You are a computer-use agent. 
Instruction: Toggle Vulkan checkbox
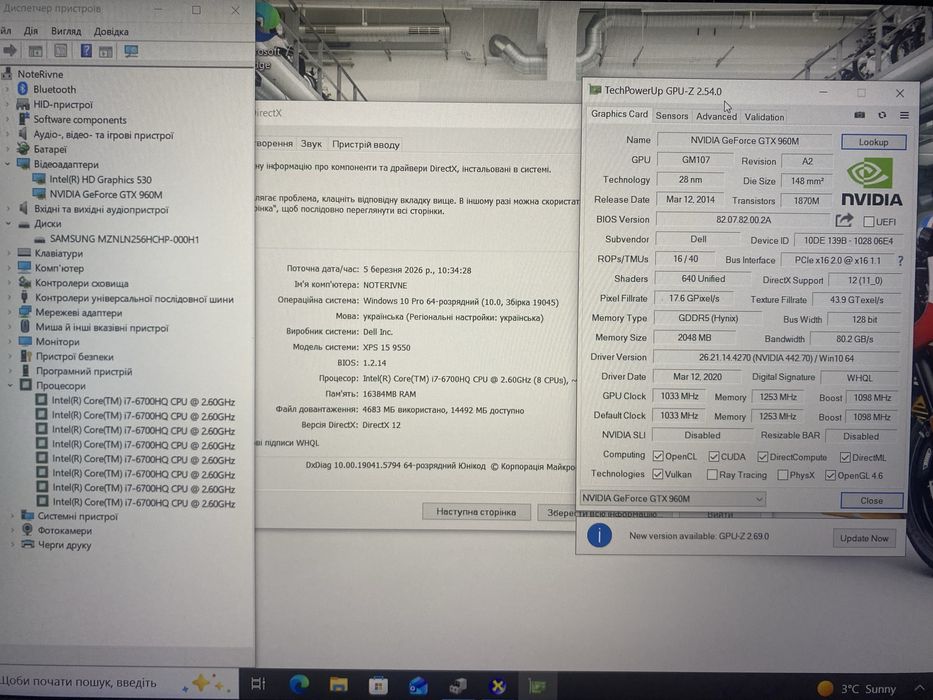click(x=658, y=474)
